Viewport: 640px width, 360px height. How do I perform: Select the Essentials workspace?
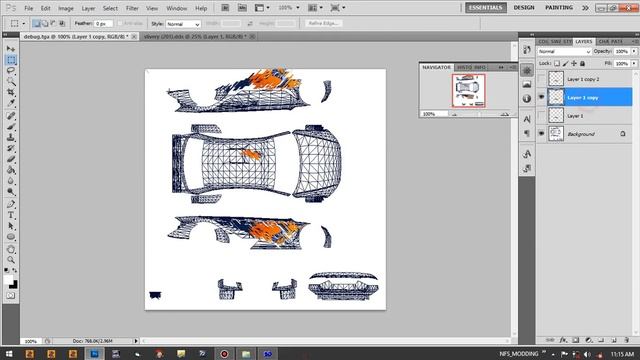[486, 8]
